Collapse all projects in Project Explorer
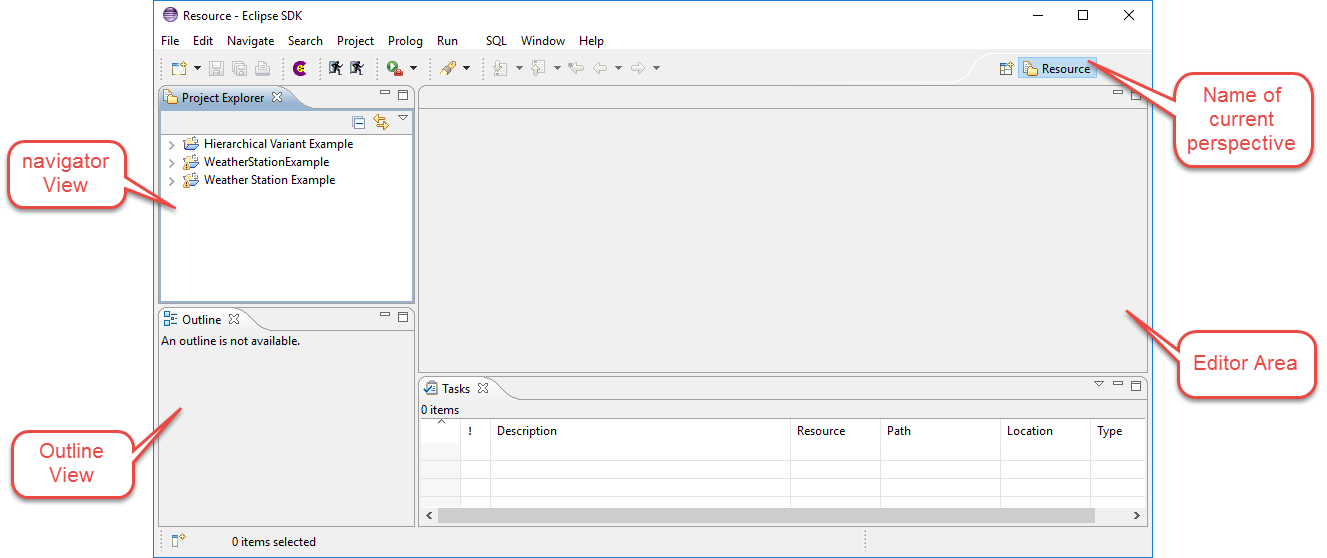 [359, 122]
